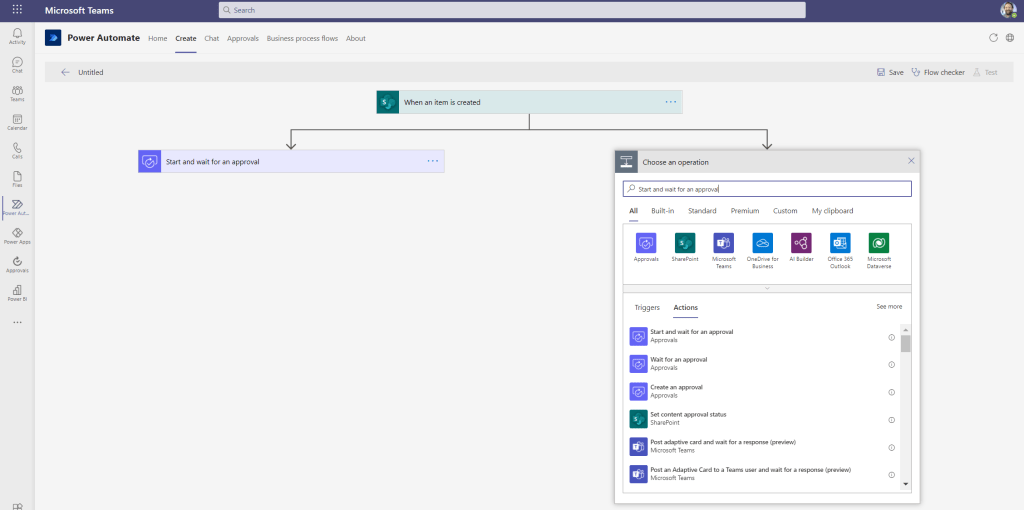This screenshot has width=1024, height=510.
Task: Open approval action card ellipsis menu
Action: pos(433,161)
